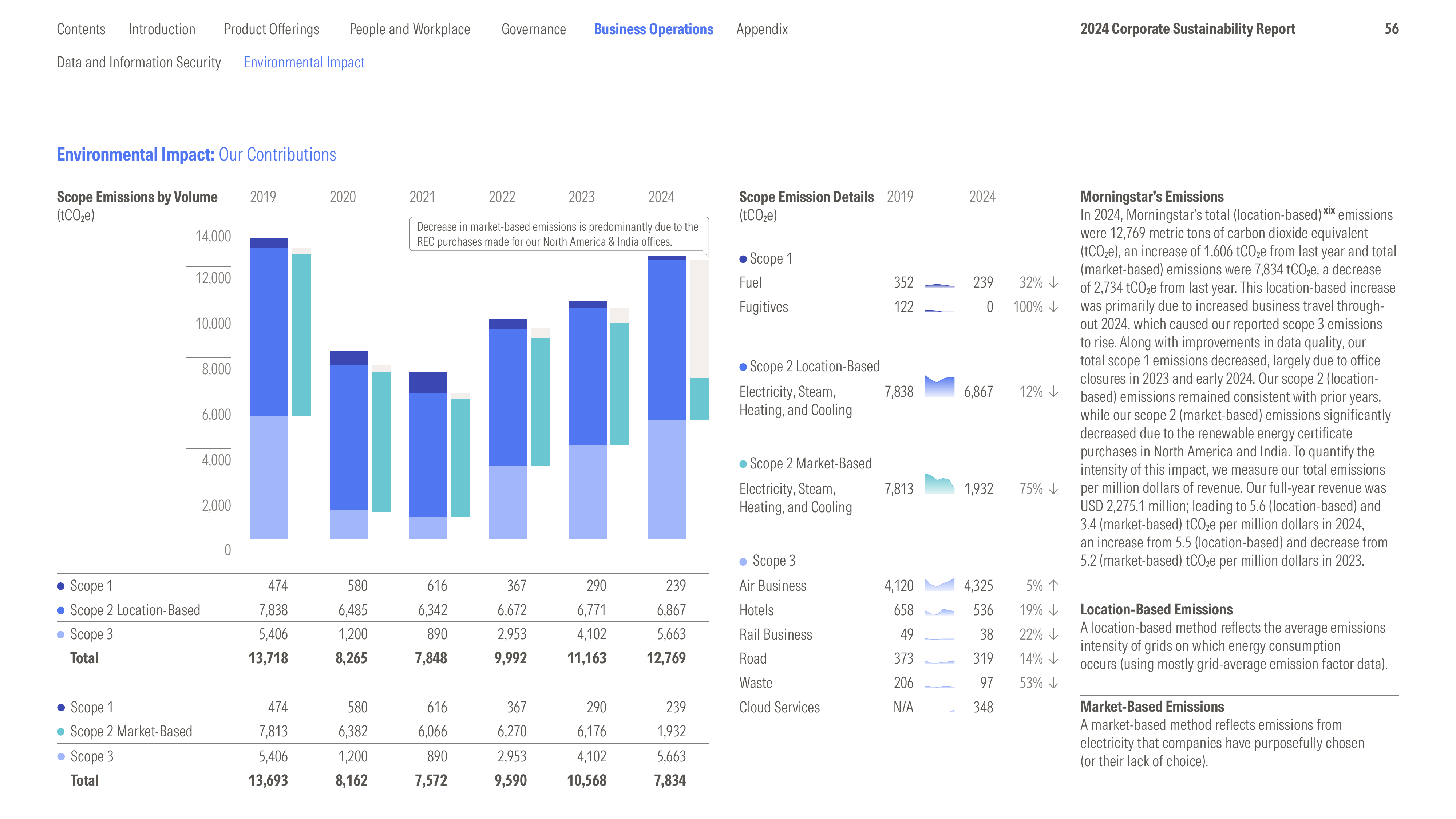Viewport: 1456px width, 819px height.
Task: Click the Environmental Impact sub-navigation link
Action: [x=304, y=62]
